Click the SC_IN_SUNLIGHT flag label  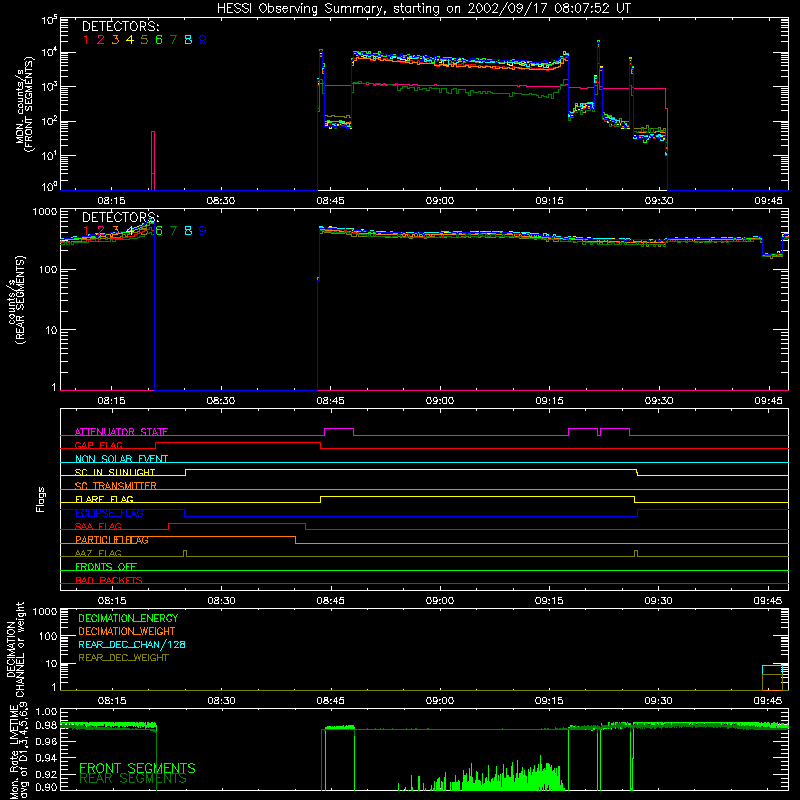pyautogui.click(x=115, y=472)
